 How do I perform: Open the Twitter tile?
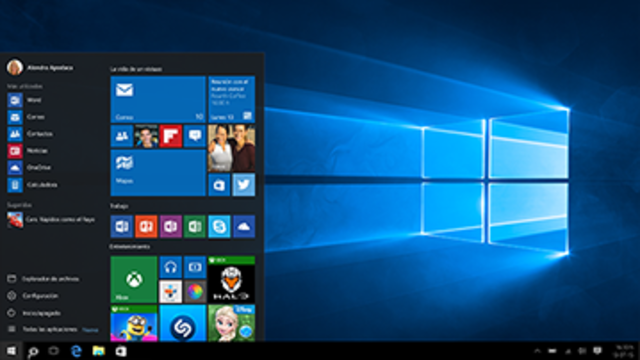tap(244, 185)
